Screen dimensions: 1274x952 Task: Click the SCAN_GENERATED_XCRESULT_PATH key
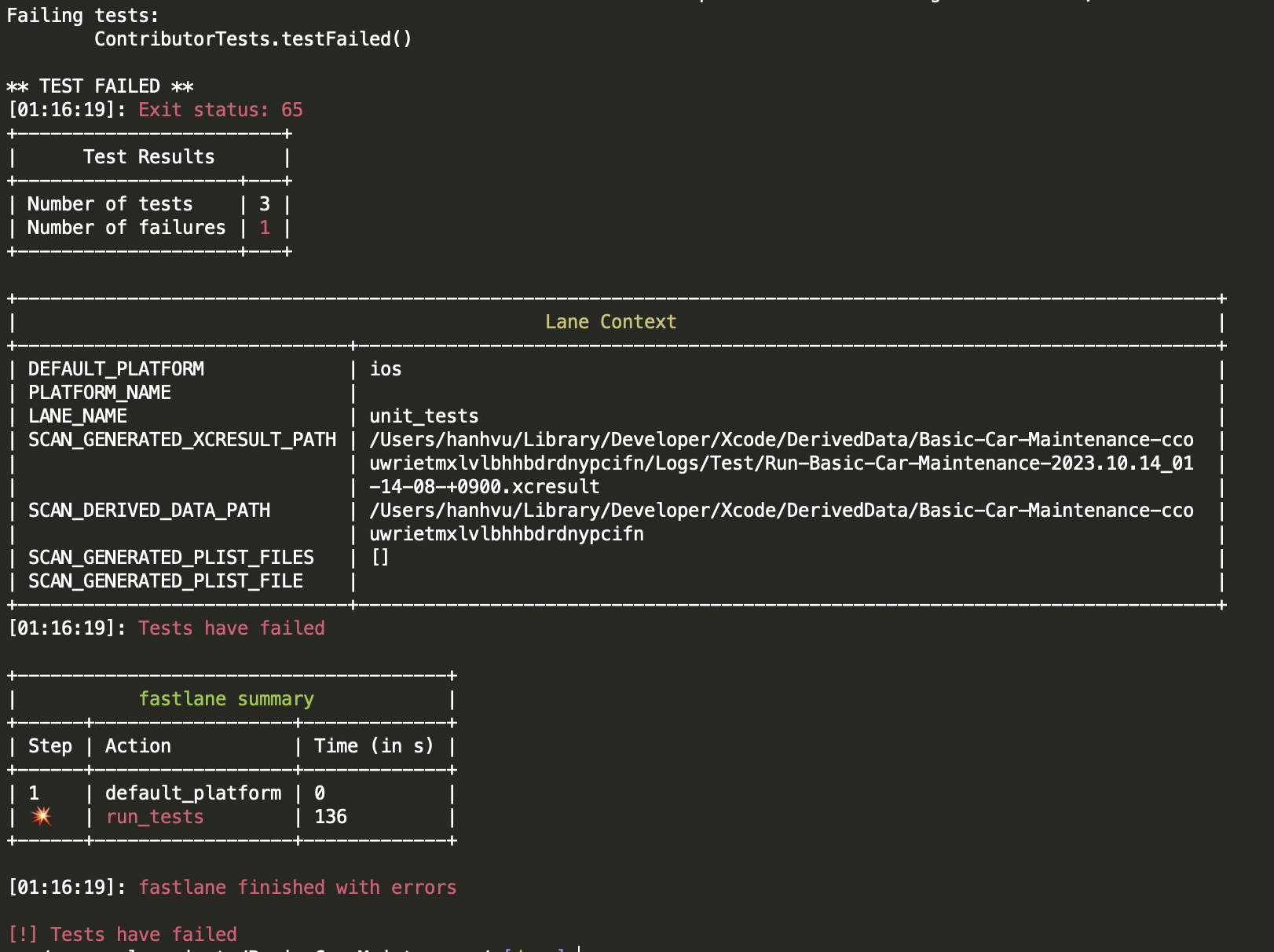182,440
